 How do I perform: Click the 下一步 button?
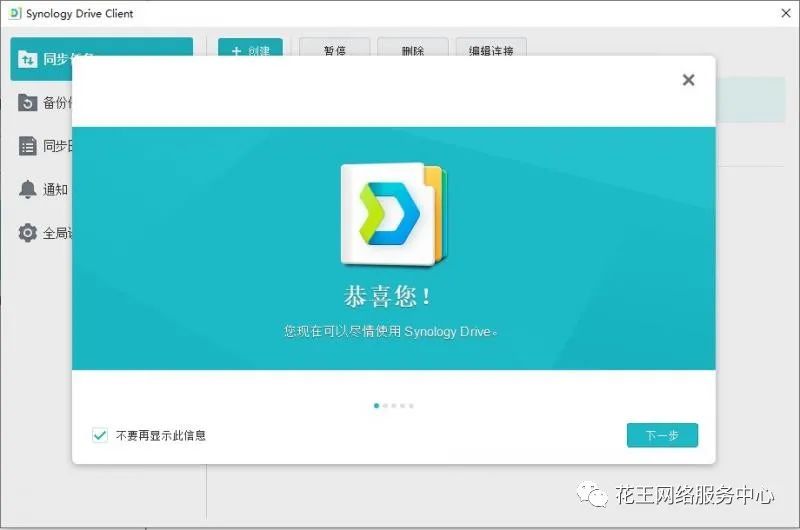662,435
